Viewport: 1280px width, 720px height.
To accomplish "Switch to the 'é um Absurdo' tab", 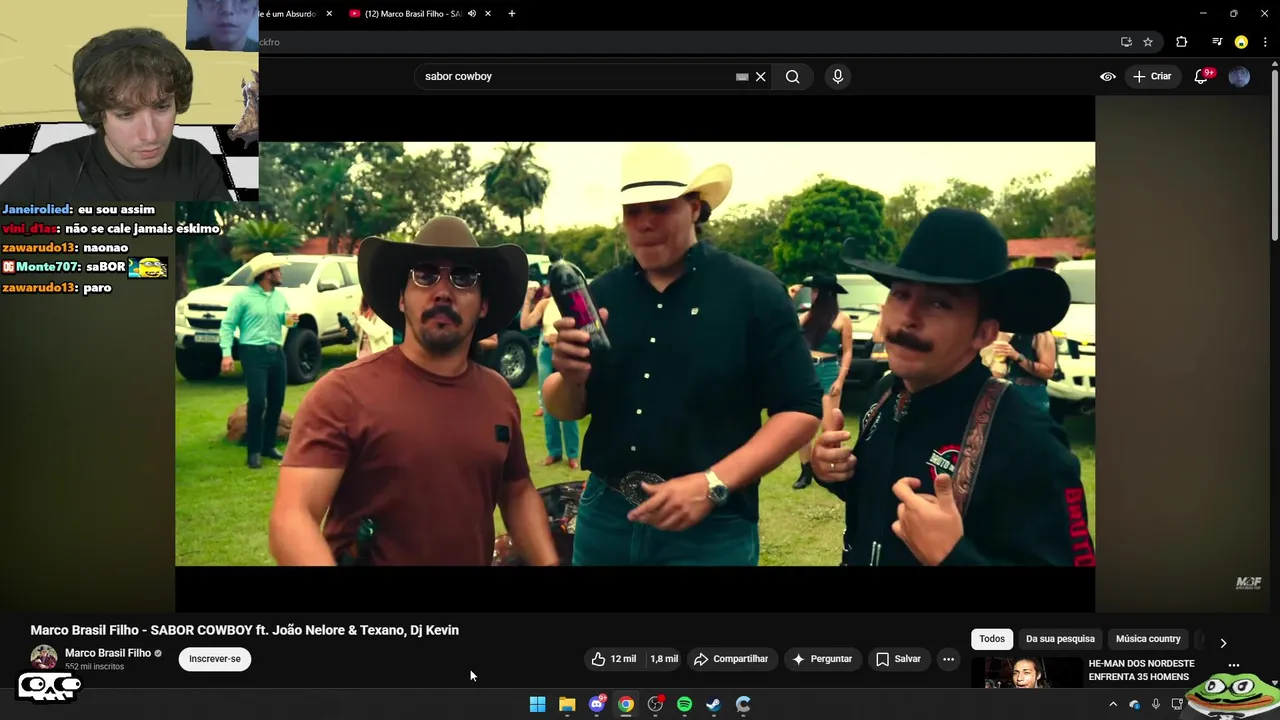I will tap(288, 14).
